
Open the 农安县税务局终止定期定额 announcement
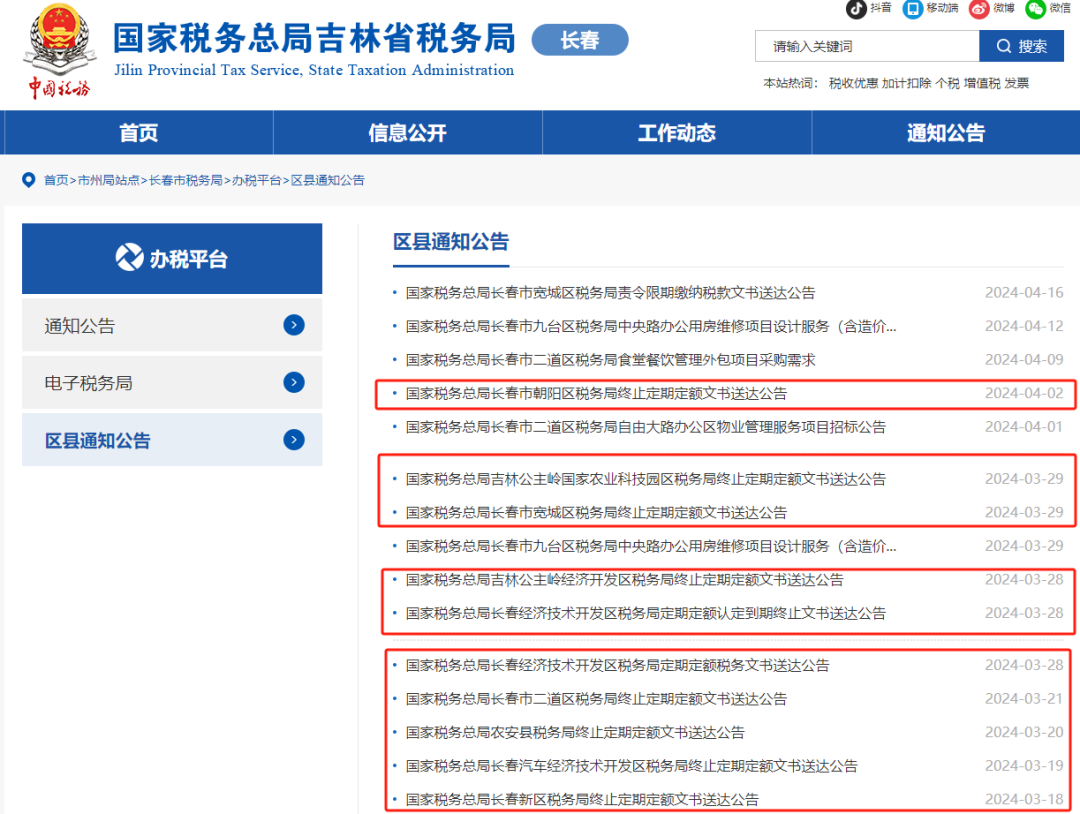tap(574, 733)
